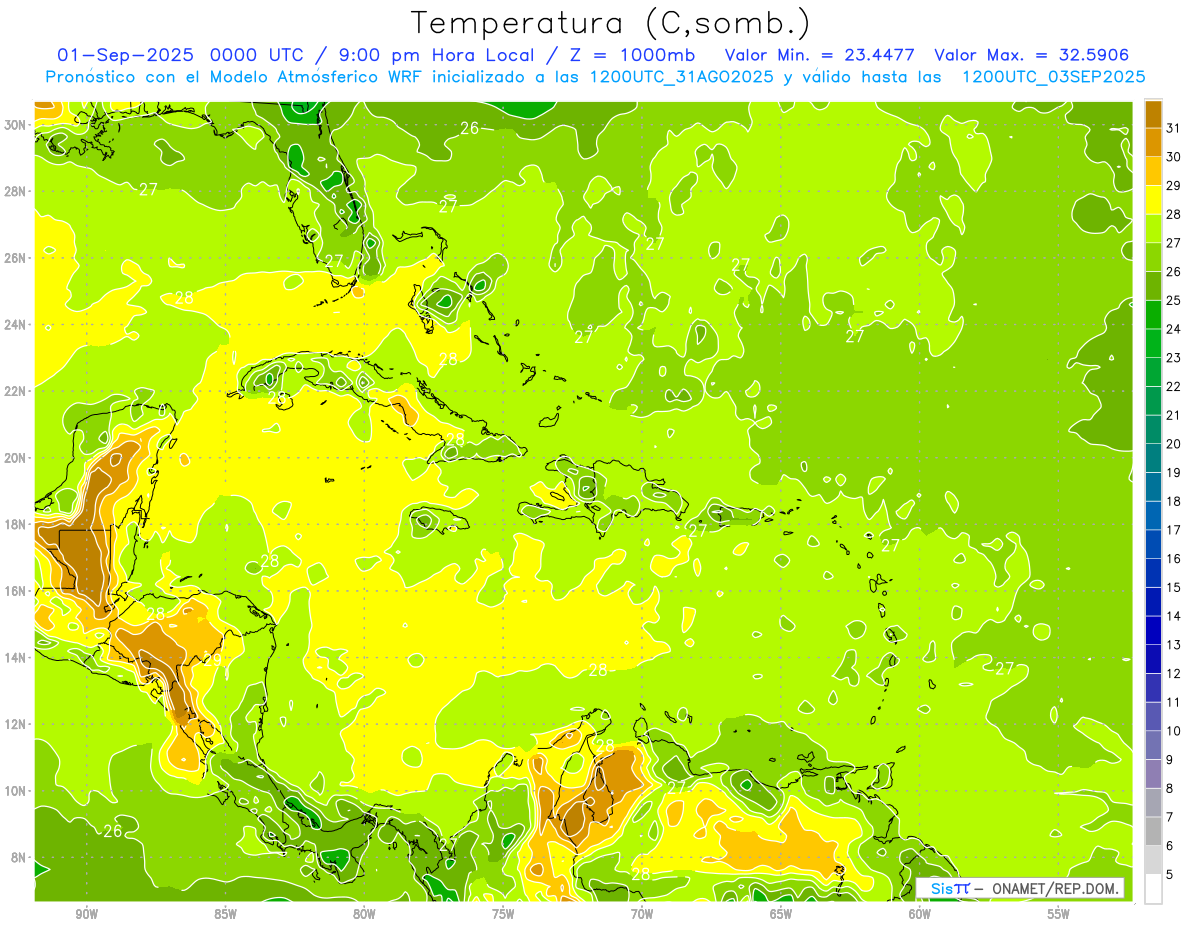The image size is (1200, 927).
Task: Click the '9:00 pm Hora Local' text
Action: tap(438, 55)
